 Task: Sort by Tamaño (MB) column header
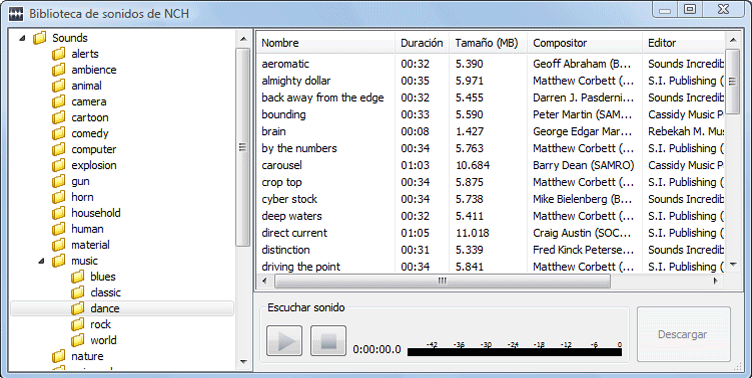pos(488,43)
